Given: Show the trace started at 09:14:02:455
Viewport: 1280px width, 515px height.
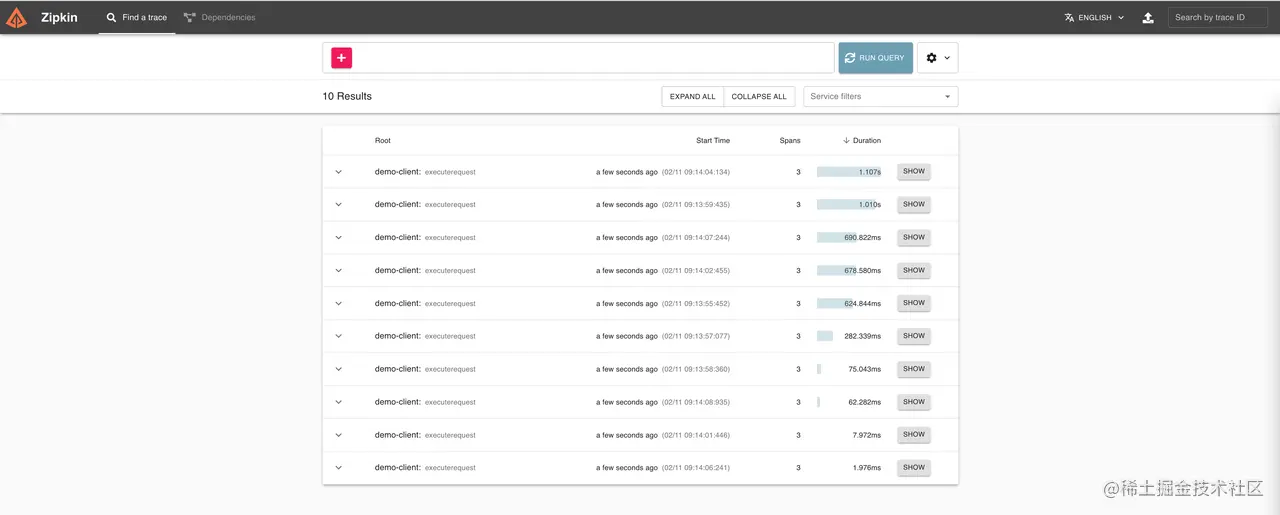Looking at the screenshot, I should click(913, 270).
